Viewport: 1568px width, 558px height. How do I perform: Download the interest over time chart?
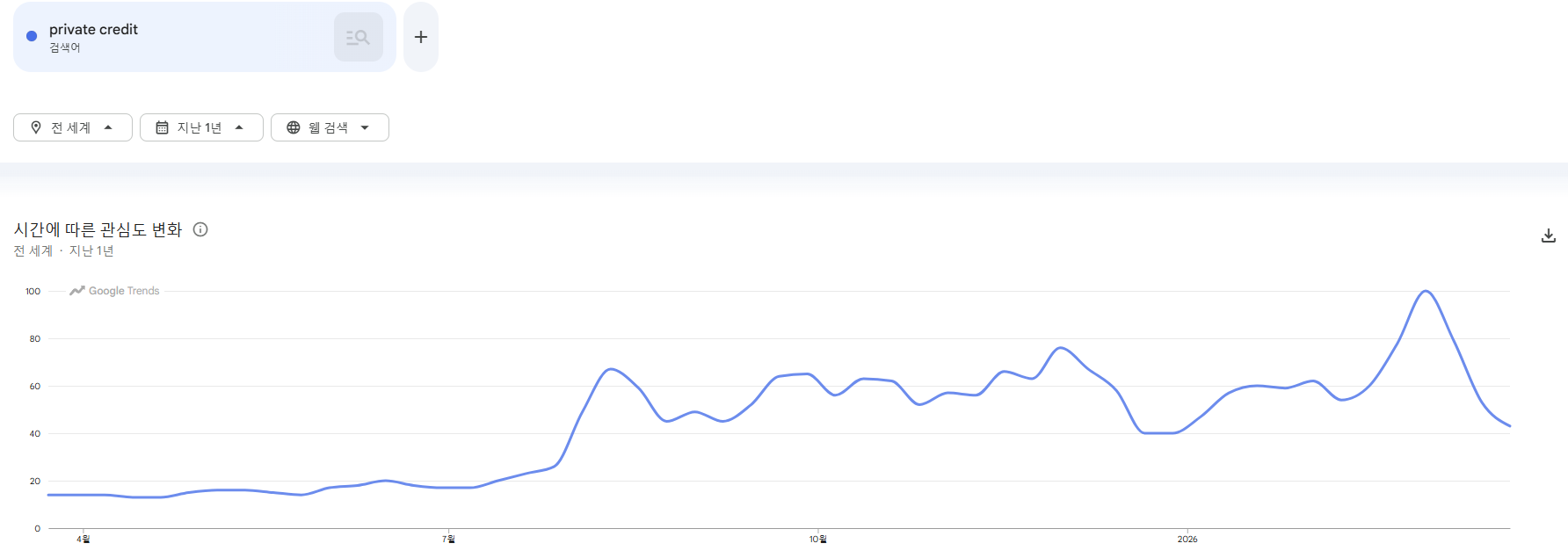(1548, 236)
